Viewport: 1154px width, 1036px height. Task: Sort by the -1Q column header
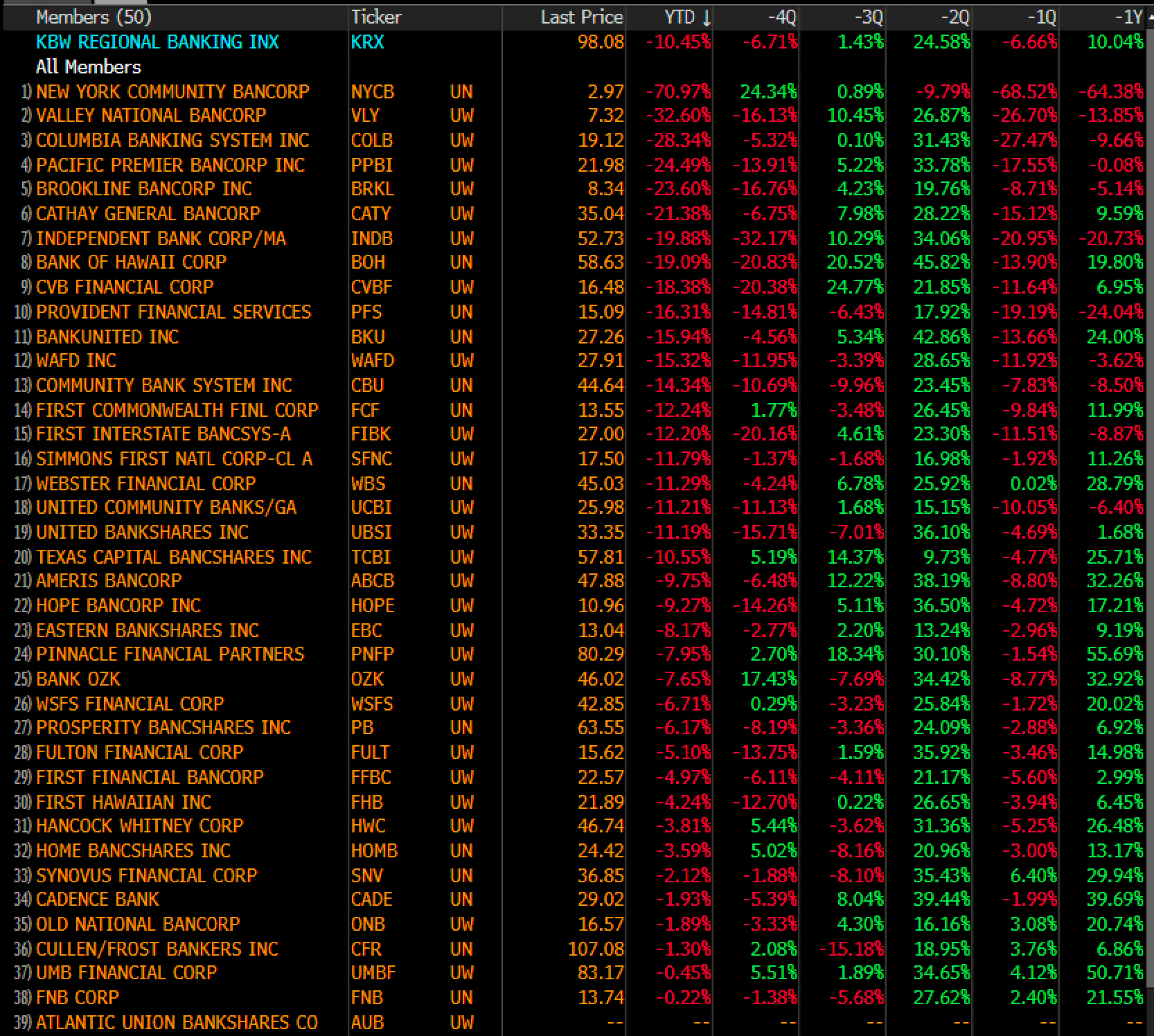pos(1042,17)
